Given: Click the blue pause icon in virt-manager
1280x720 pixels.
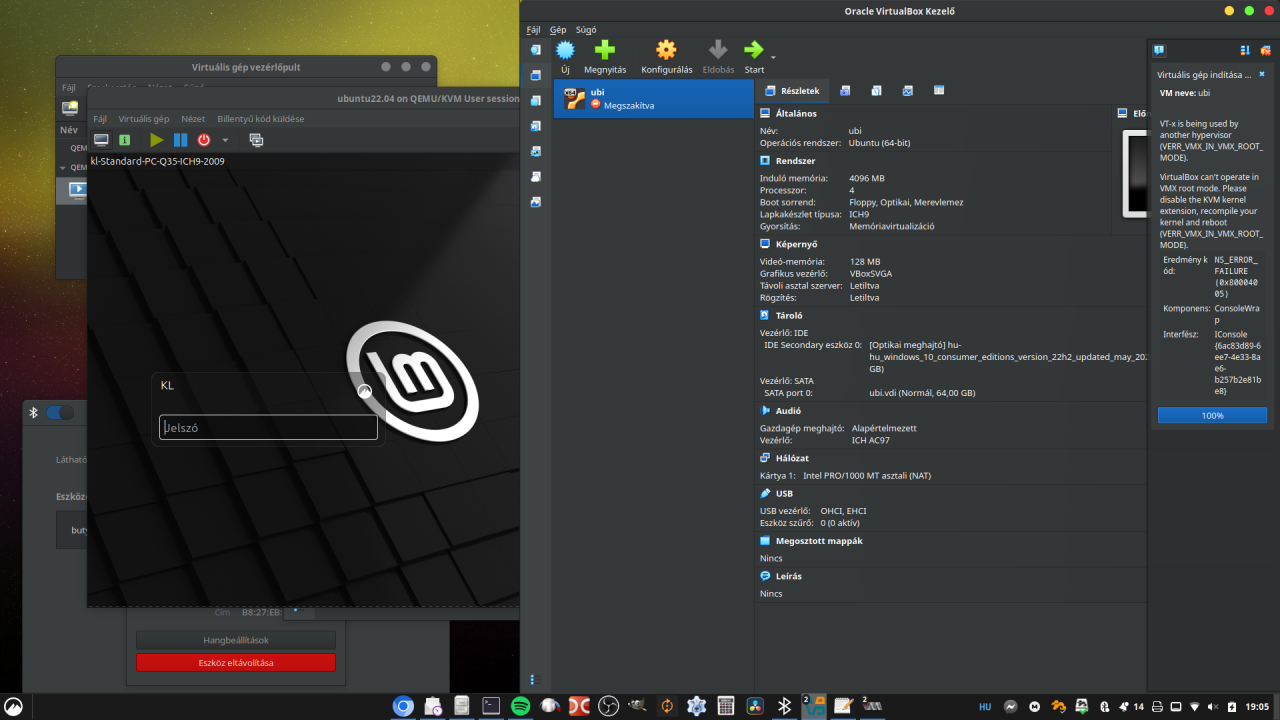Looking at the screenshot, I should click(x=180, y=140).
